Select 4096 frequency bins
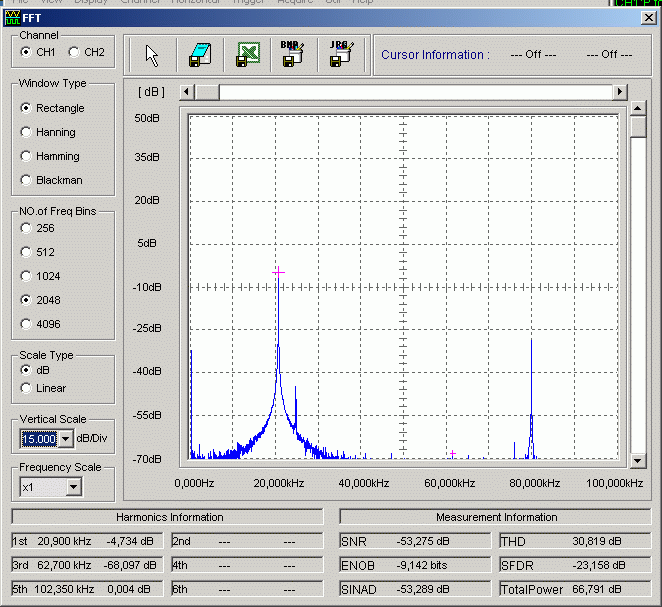This screenshot has height=607, width=662. click(26, 324)
